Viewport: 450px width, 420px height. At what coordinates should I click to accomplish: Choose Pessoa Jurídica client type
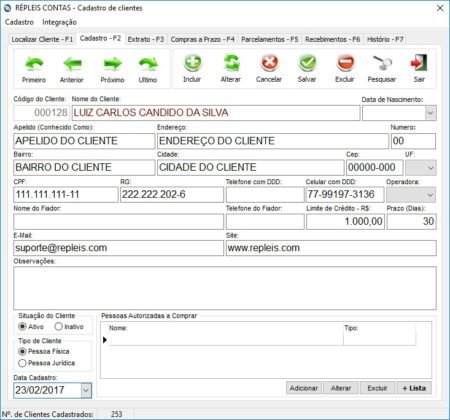[22, 363]
